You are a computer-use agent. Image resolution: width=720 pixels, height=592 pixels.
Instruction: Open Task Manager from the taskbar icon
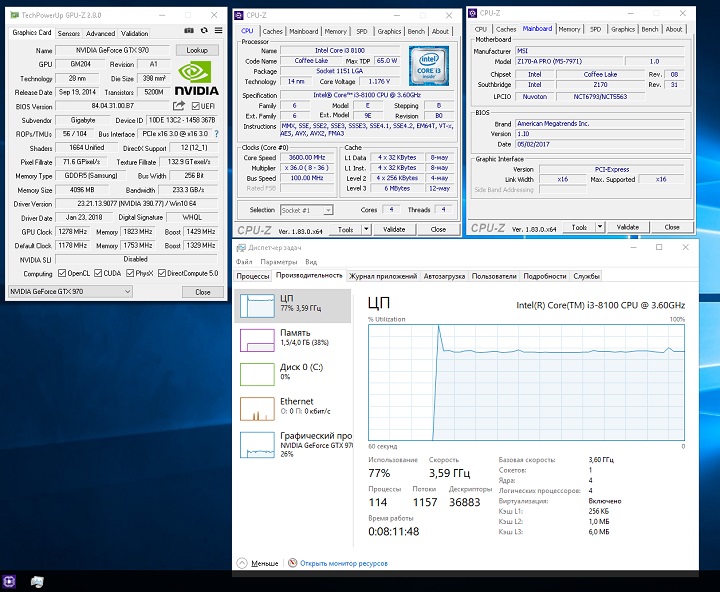tap(37, 581)
